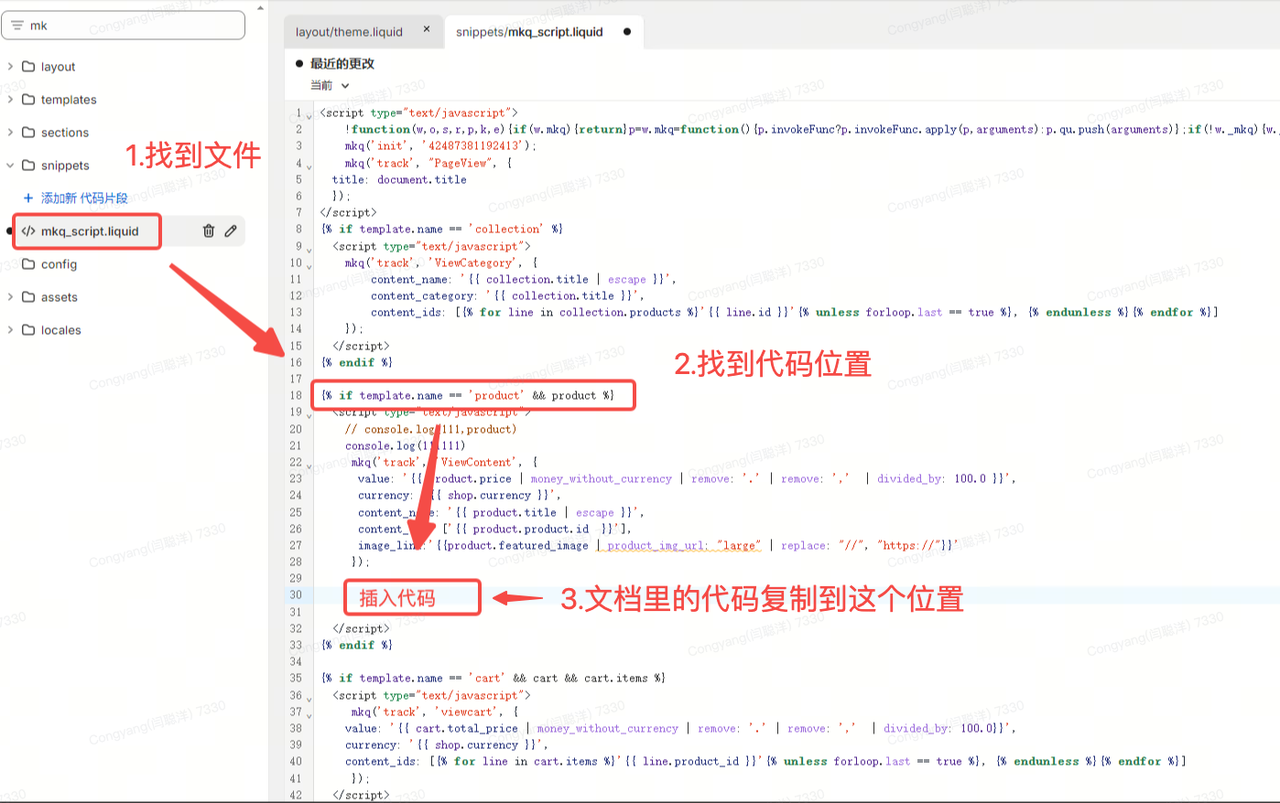The height and width of the screenshot is (803, 1280).
Task: Focus the file search field containing "mk"
Action: 123,26
